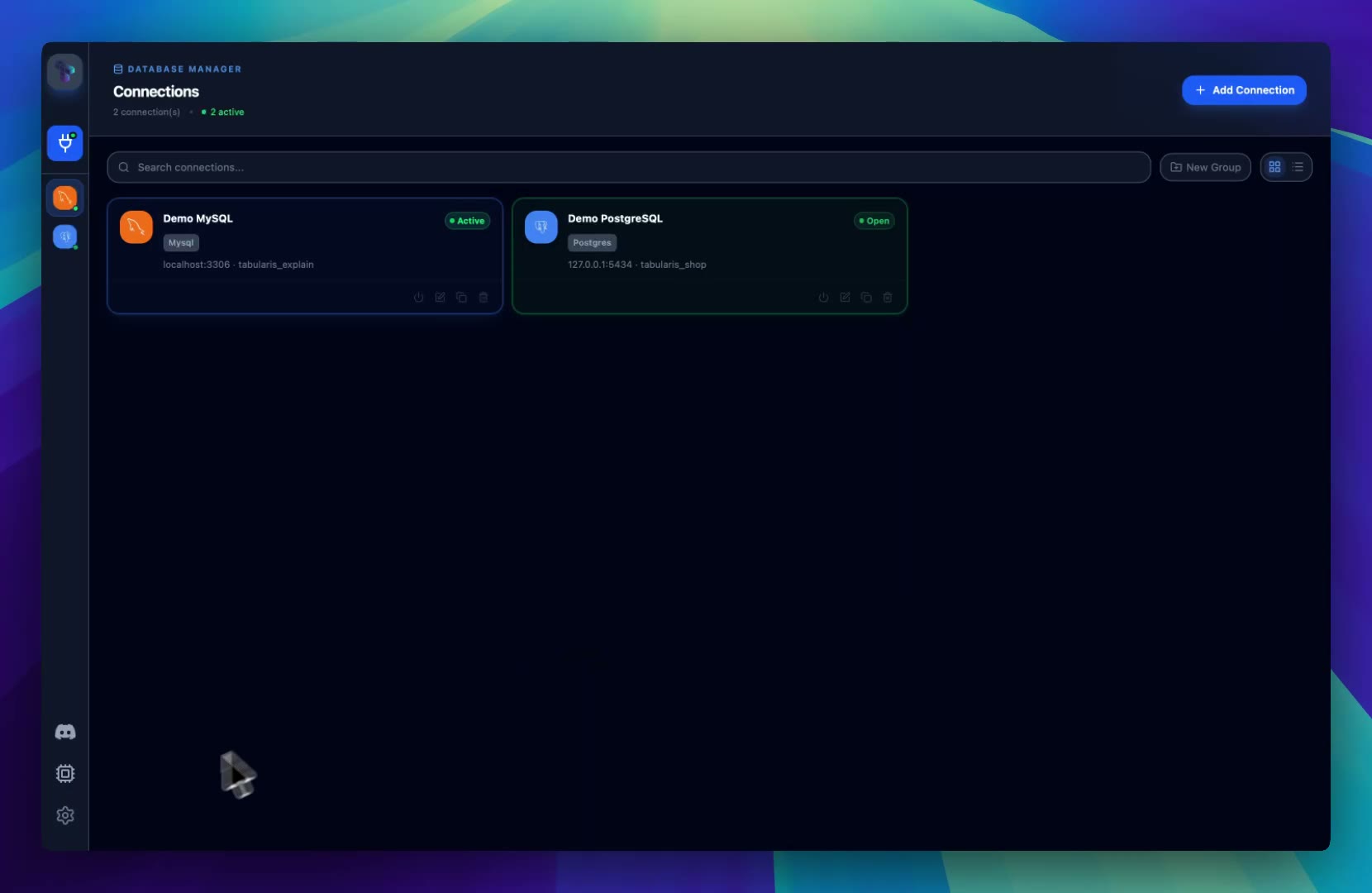
Task: Duplicate the Demo PostgreSQL connection
Action: (x=866, y=298)
